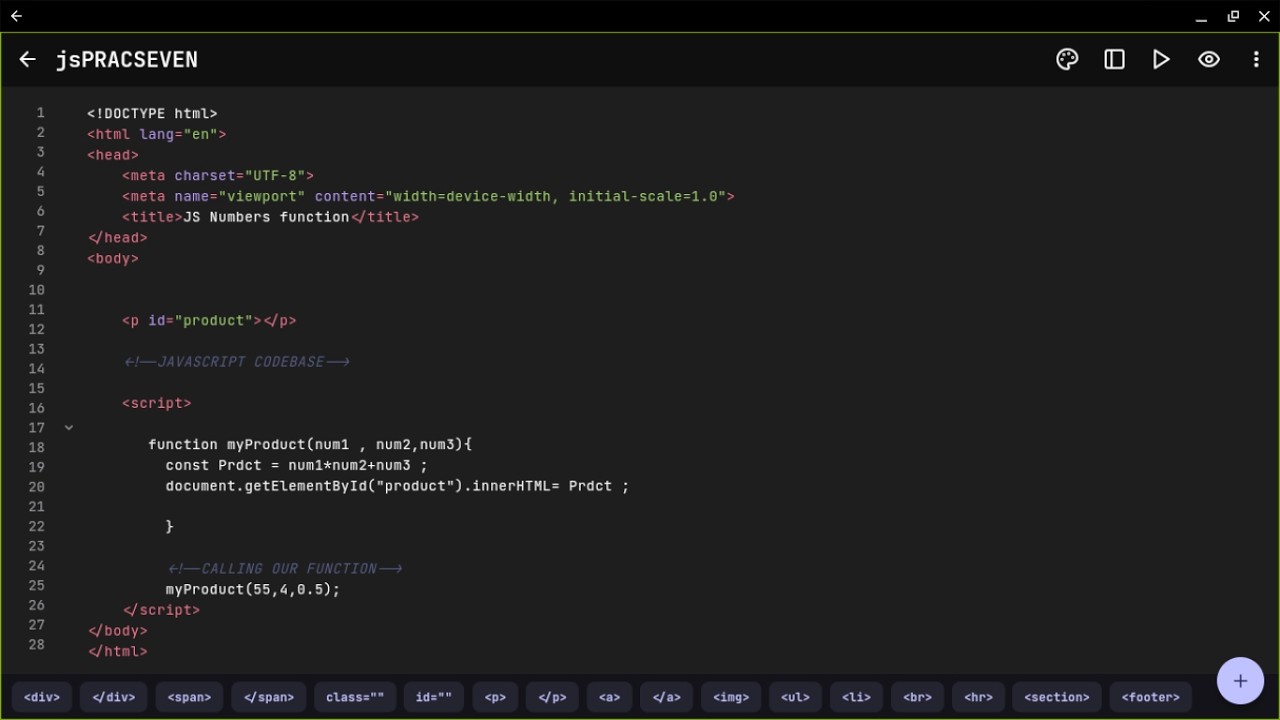The height and width of the screenshot is (720, 1280).
Task: Place cursor in the function myProduct declaration
Action: click(x=310, y=445)
